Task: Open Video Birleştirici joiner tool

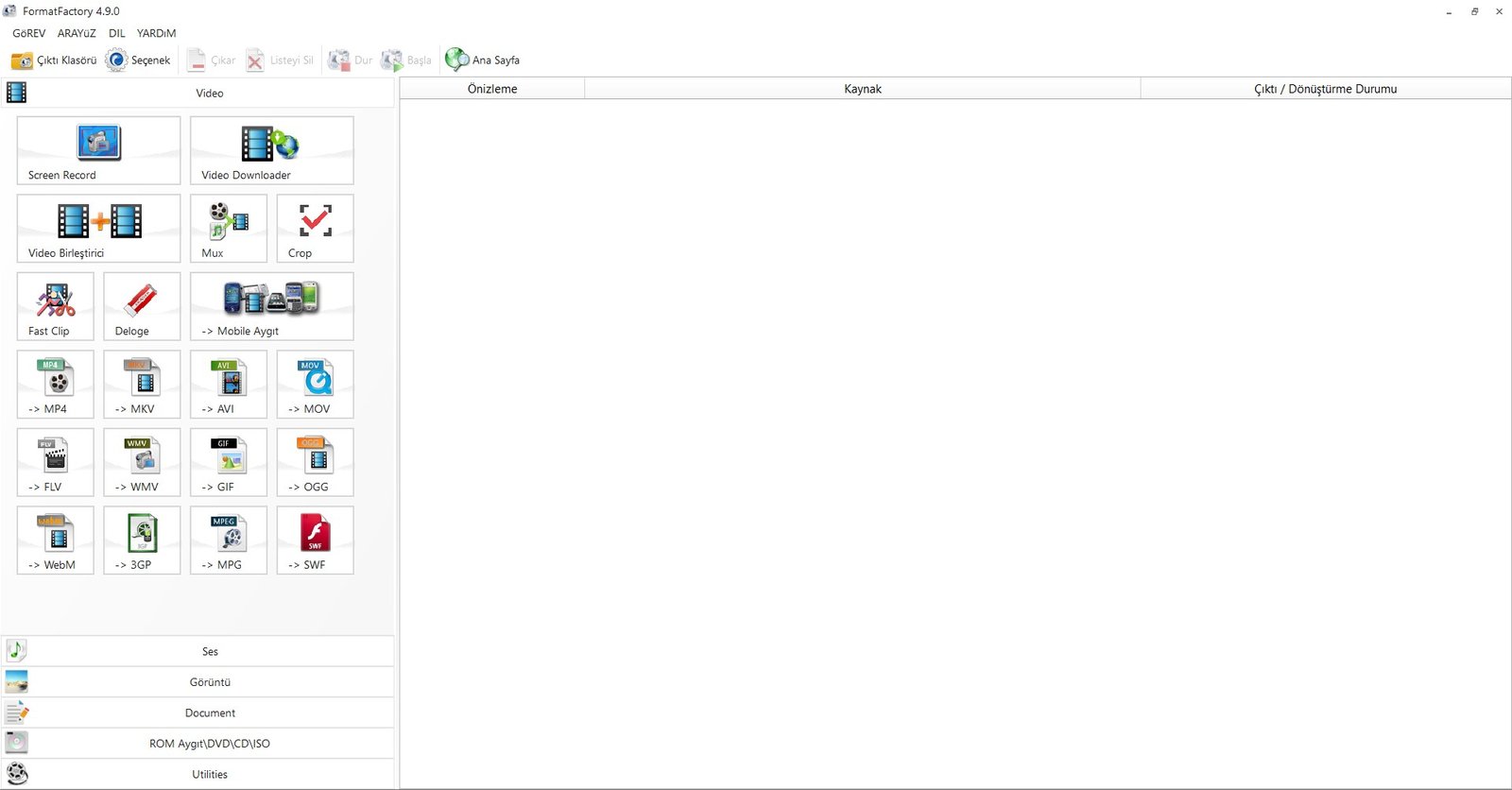Action: point(98,229)
